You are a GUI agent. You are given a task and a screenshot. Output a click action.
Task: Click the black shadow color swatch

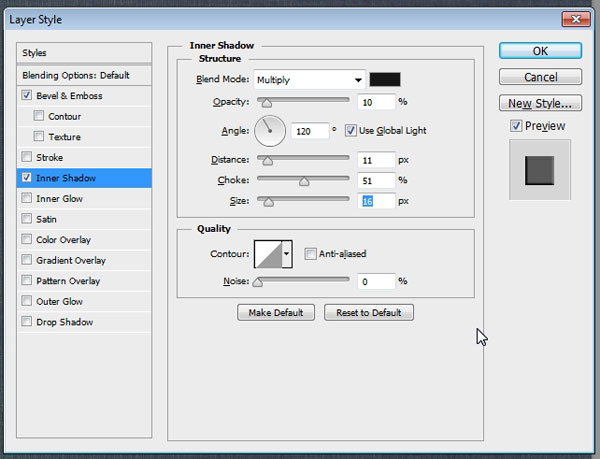pyautogui.click(x=385, y=79)
